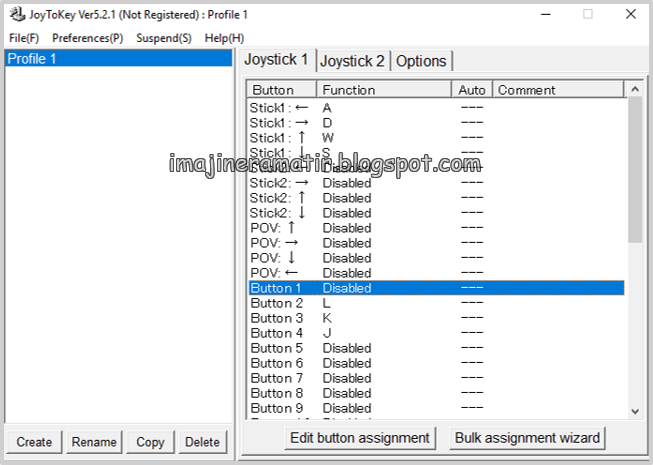Open the Bulk assignment wizard
653x465 pixels.
coord(527,438)
